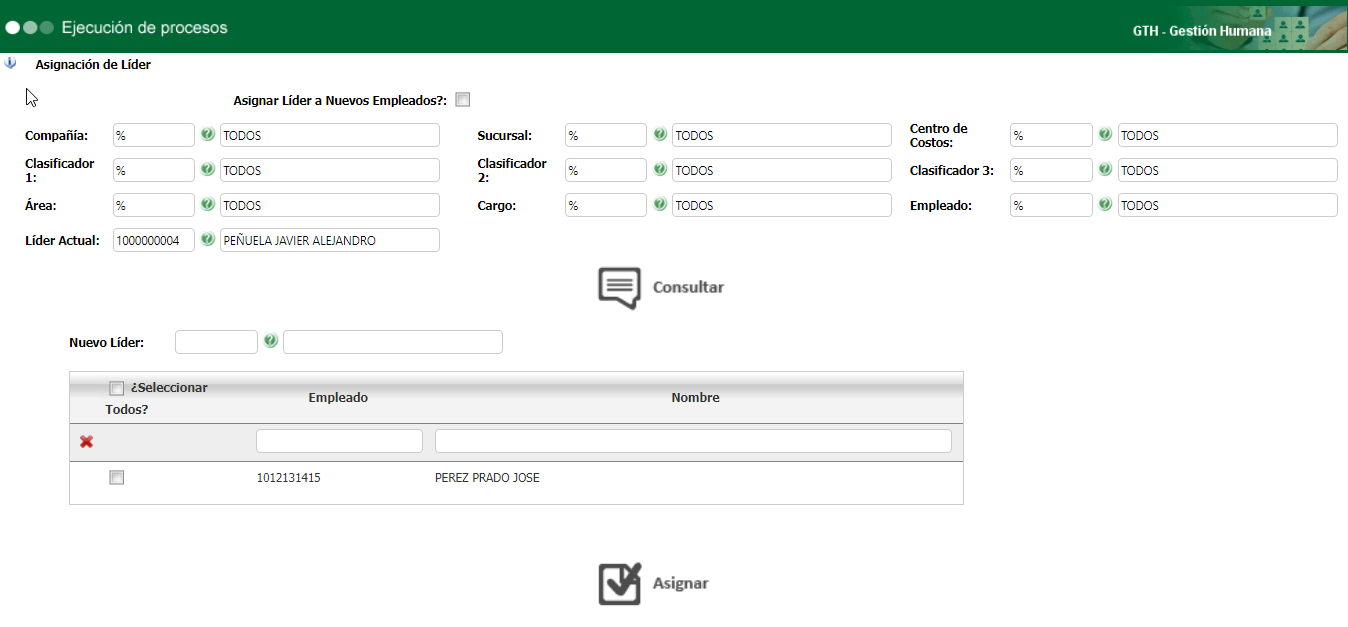Open lookup icon next to Sucursal field
1348x627 pixels.
click(x=660, y=135)
